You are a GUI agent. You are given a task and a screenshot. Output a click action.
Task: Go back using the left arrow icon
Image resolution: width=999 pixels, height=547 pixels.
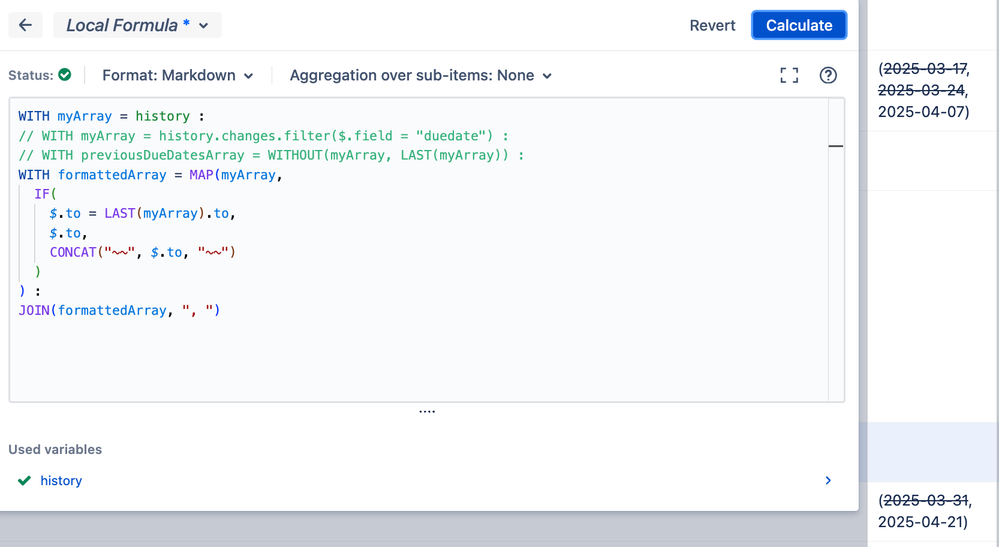[x=25, y=25]
